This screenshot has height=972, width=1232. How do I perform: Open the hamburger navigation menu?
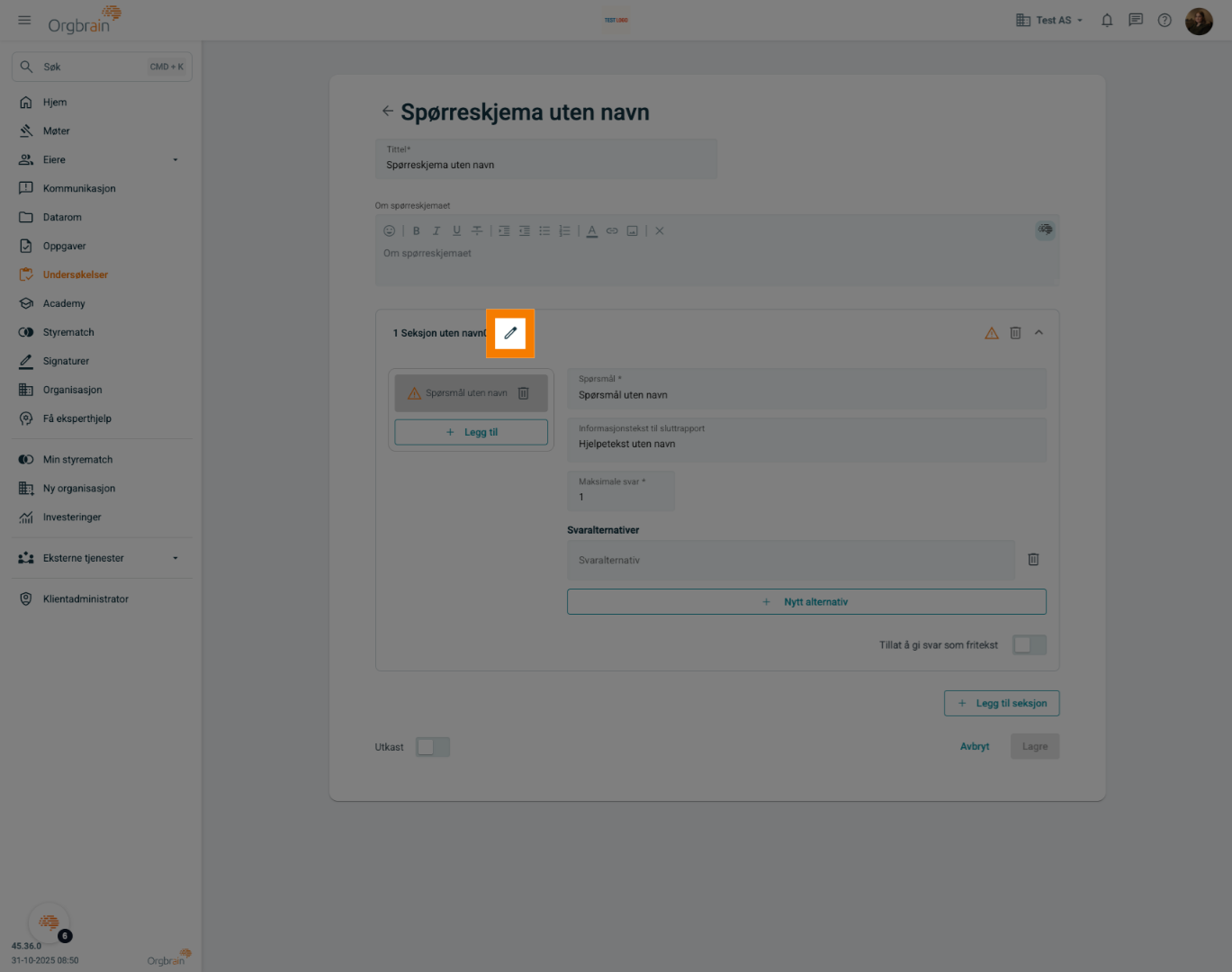click(x=24, y=20)
